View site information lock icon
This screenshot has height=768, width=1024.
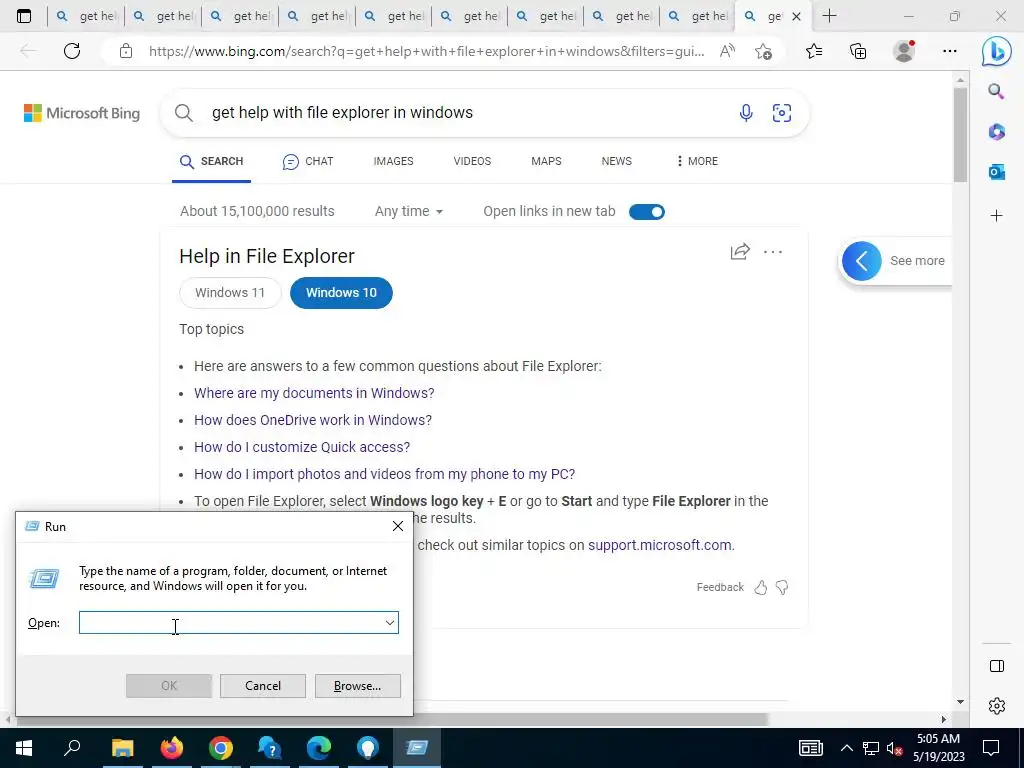[126, 51]
